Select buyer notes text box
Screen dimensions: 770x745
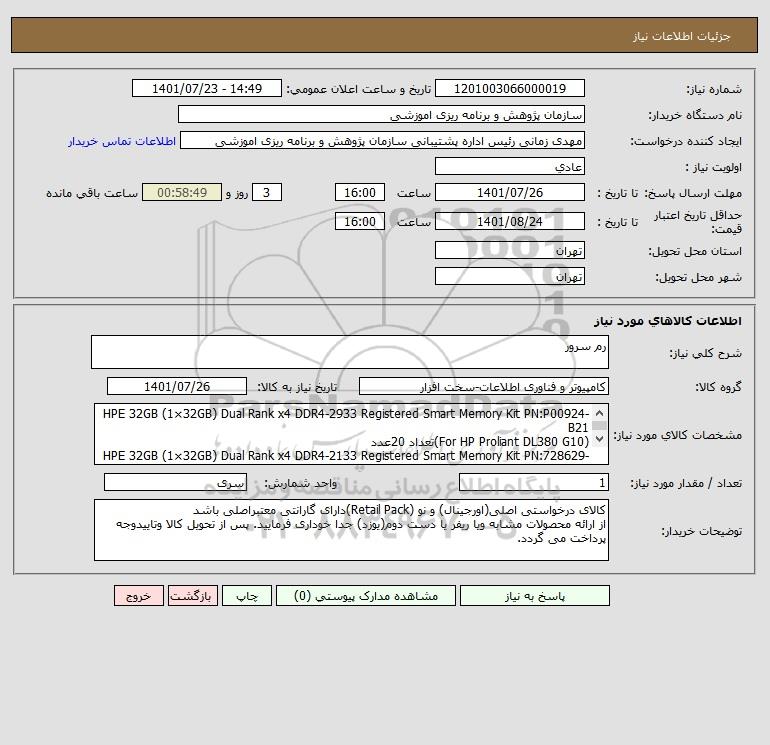[x=351, y=530]
